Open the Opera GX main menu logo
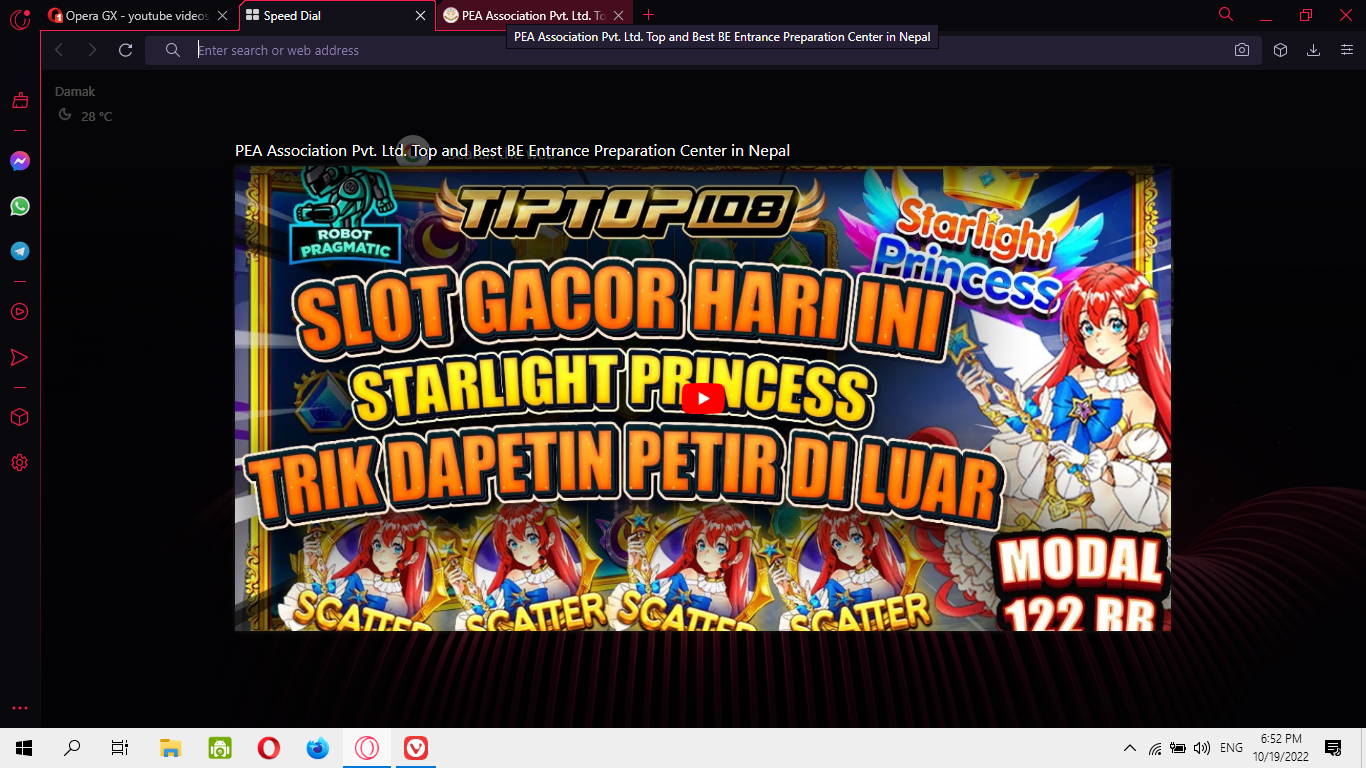The width and height of the screenshot is (1366, 768). (x=20, y=17)
